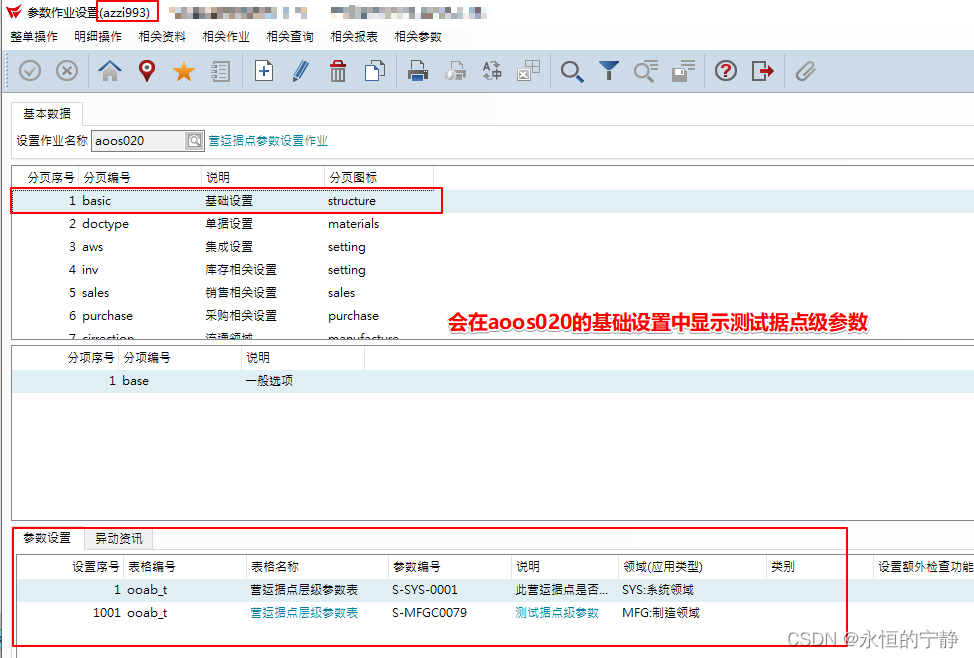The image size is (974, 658).
Task: Open the 相关作业 menu
Action: pyautogui.click(x=226, y=37)
